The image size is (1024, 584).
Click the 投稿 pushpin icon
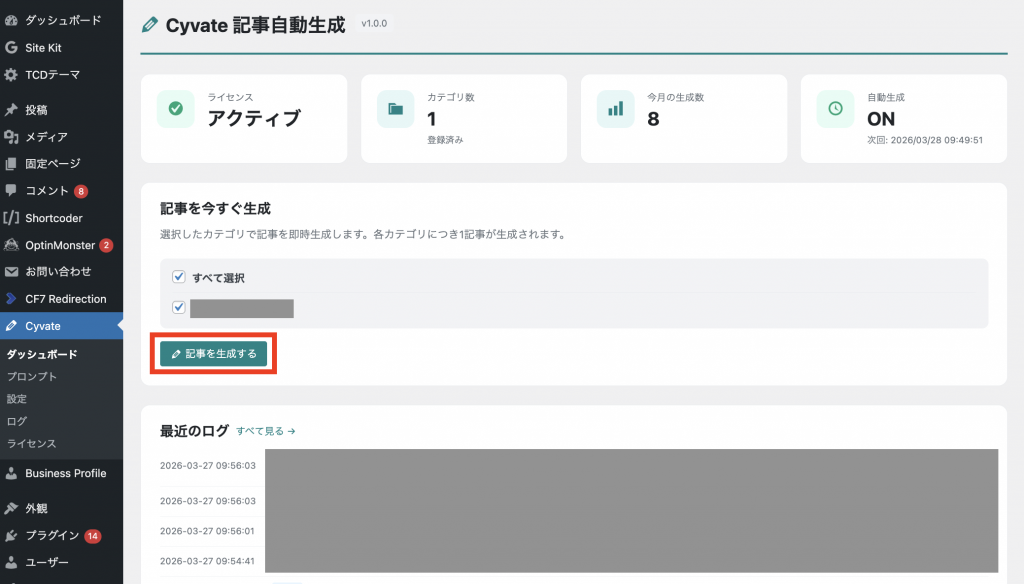coord(11,110)
